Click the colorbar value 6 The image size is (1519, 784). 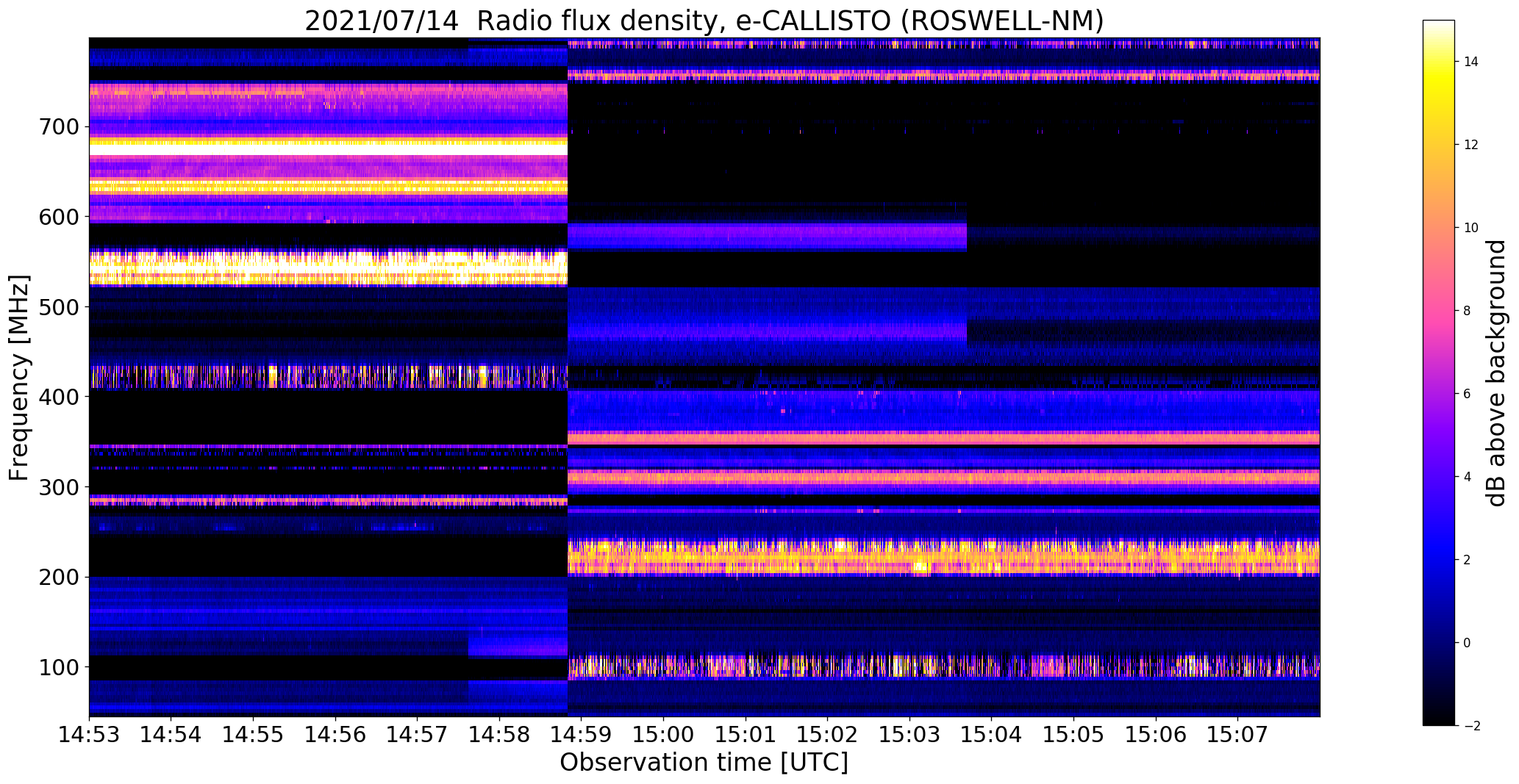[x=1468, y=394]
